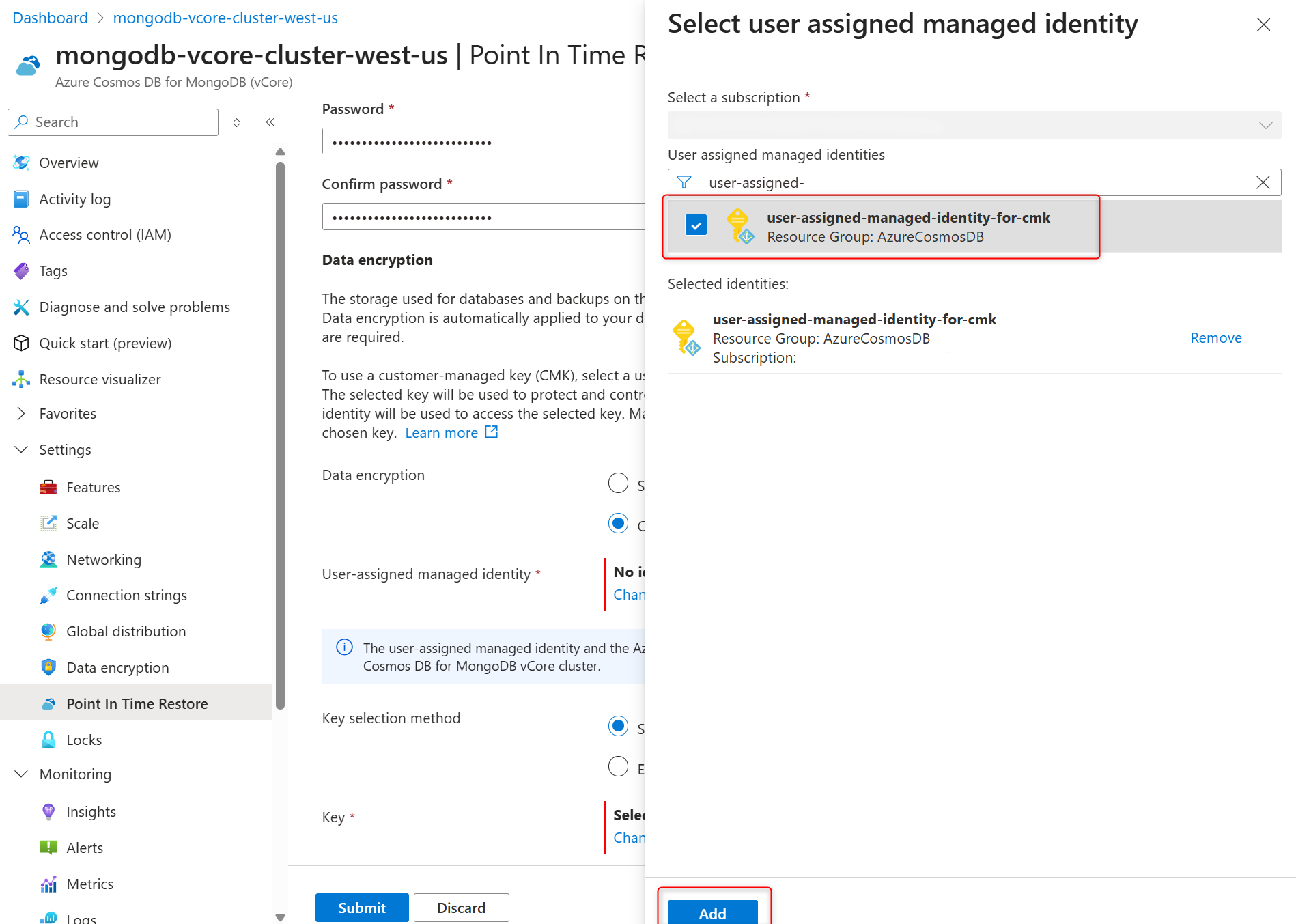The height and width of the screenshot is (924, 1296).
Task: Click the Password input field
Action: pyautogui.click(x=483, y=141)
